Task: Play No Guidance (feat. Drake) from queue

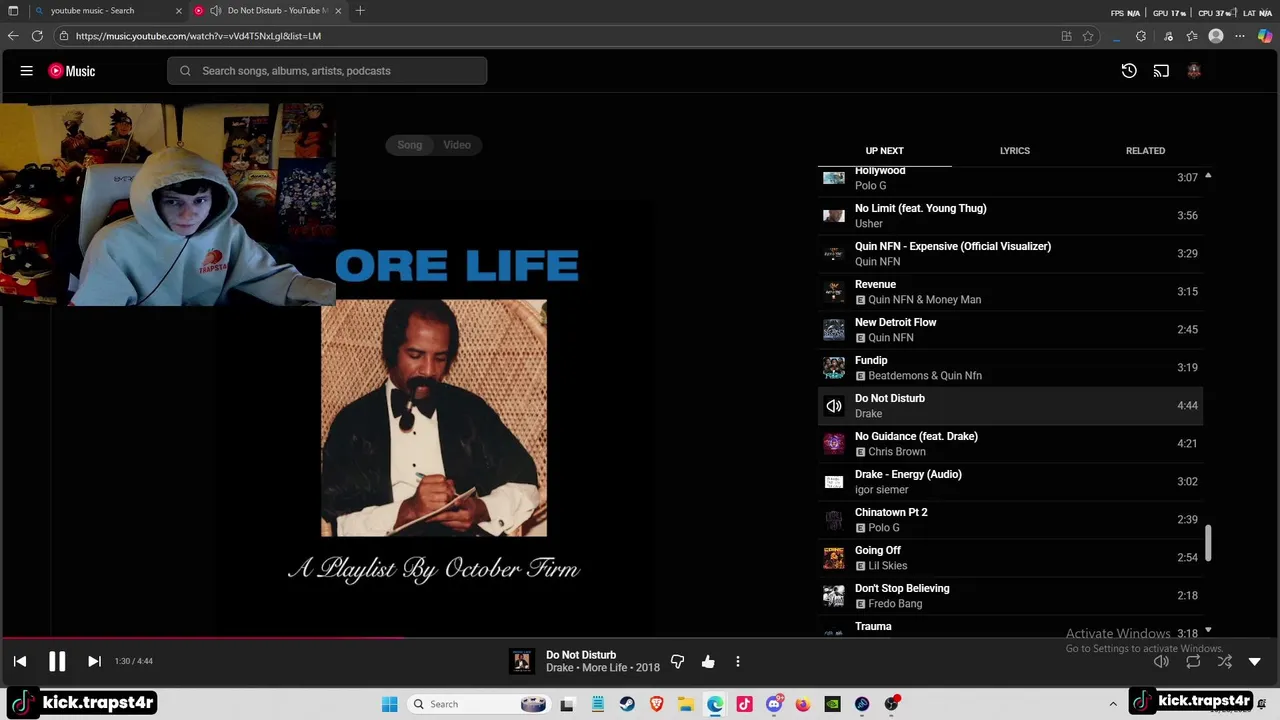Action: click(x=1010, y=444)
